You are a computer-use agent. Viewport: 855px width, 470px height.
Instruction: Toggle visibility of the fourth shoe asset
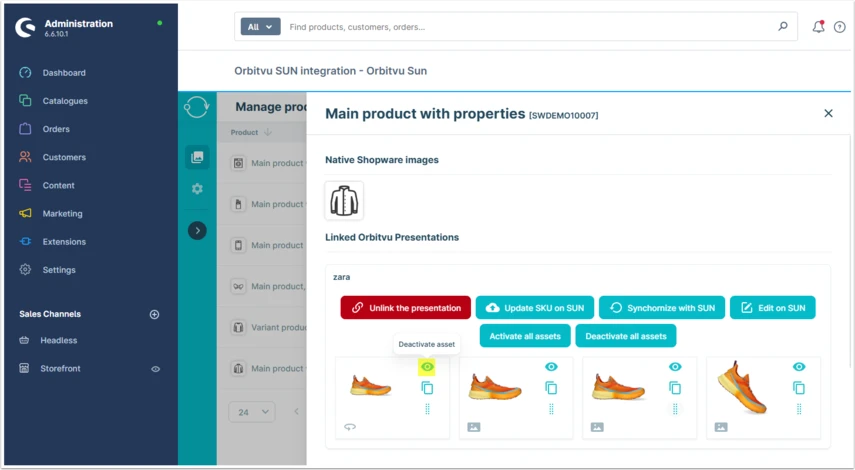click(x=799, y=367)
